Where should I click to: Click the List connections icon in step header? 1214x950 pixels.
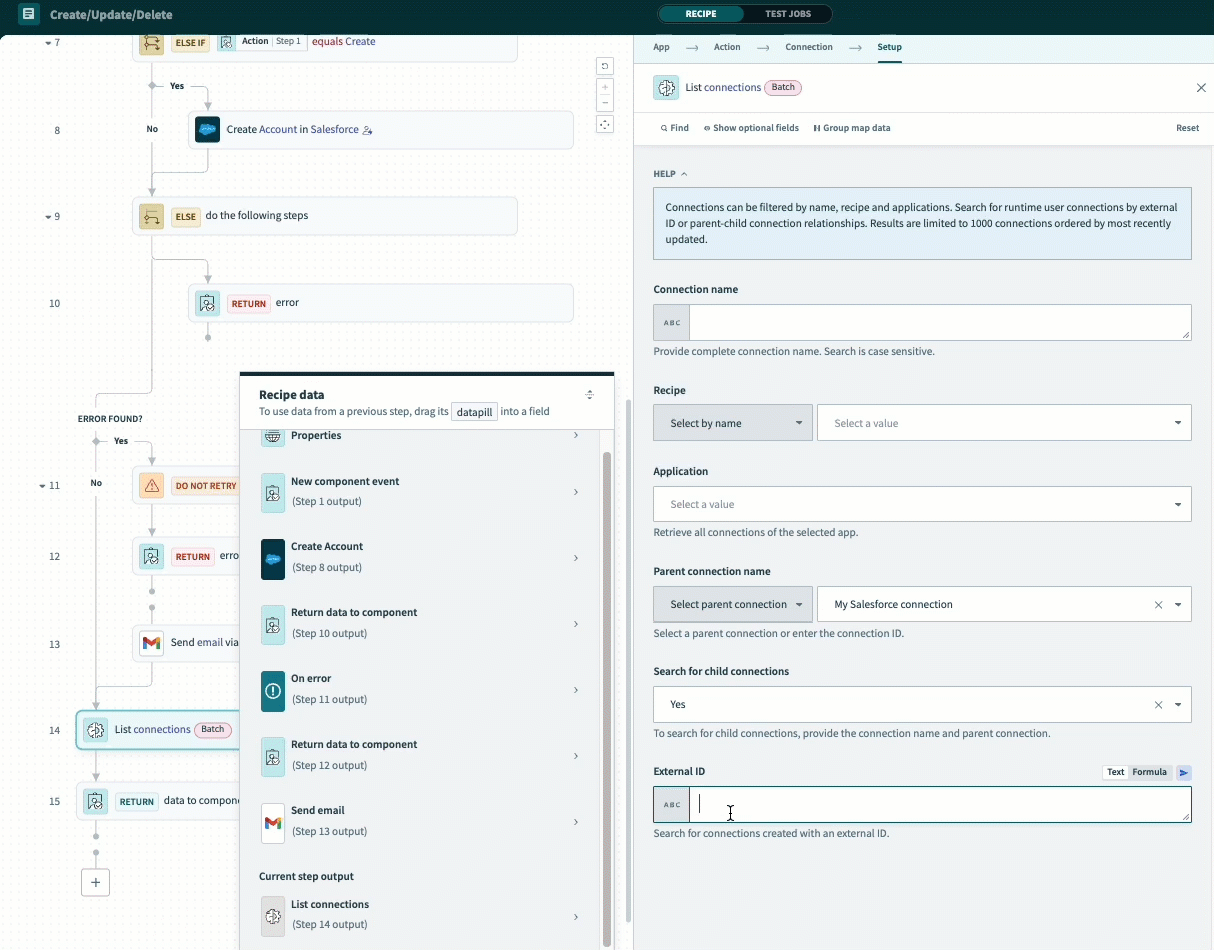pyautogui.click(x=666, y=87)
